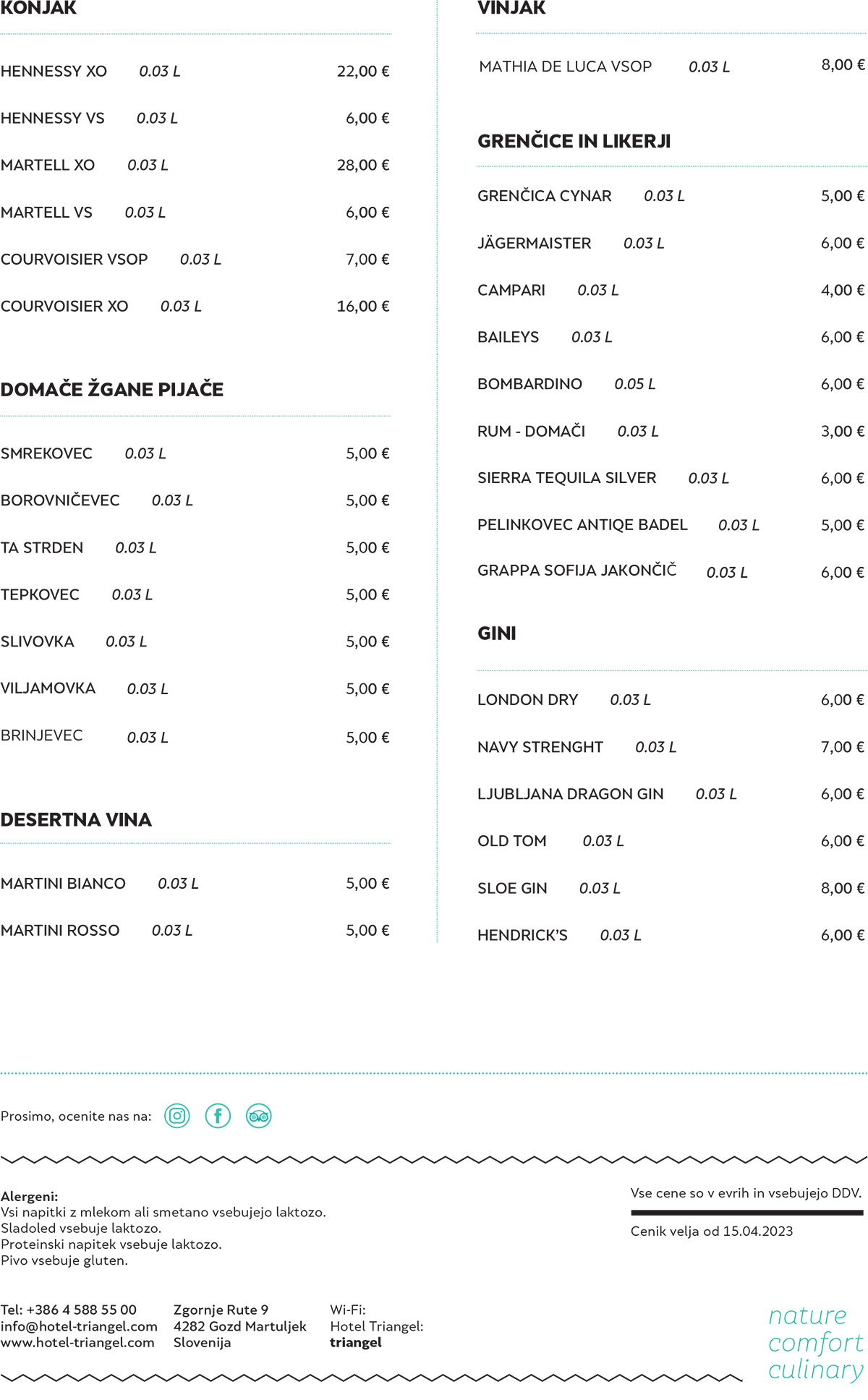Image resolution: width=868 pixels, height=1400 pixels.
Task: Click the 7,00 € price of Navy Strenght
Action: coord(843,747)
